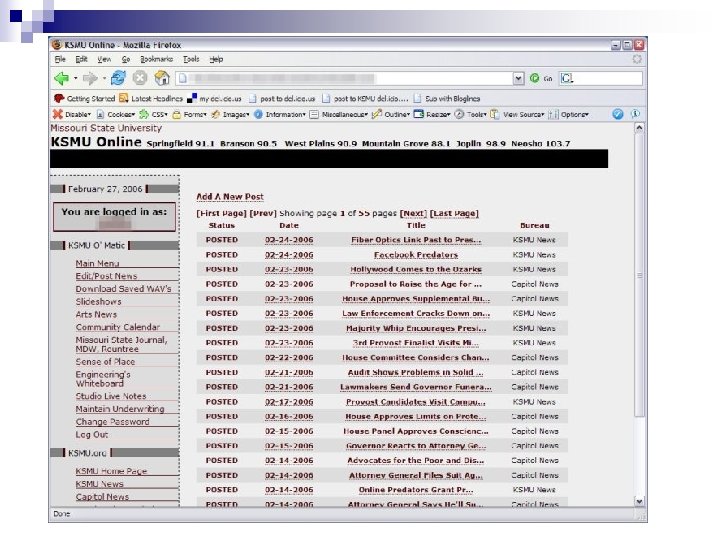This screenshot has height=540, width=720.
Task: Click the scrollbar down arrow
Action: coord(639,501)
